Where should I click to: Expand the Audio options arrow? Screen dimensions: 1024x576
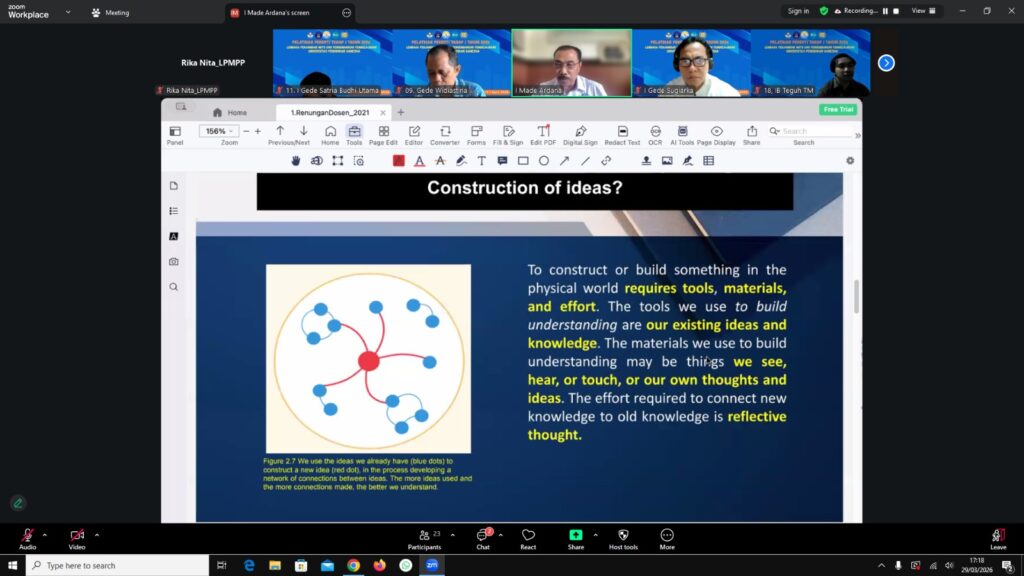pos(45,535)
